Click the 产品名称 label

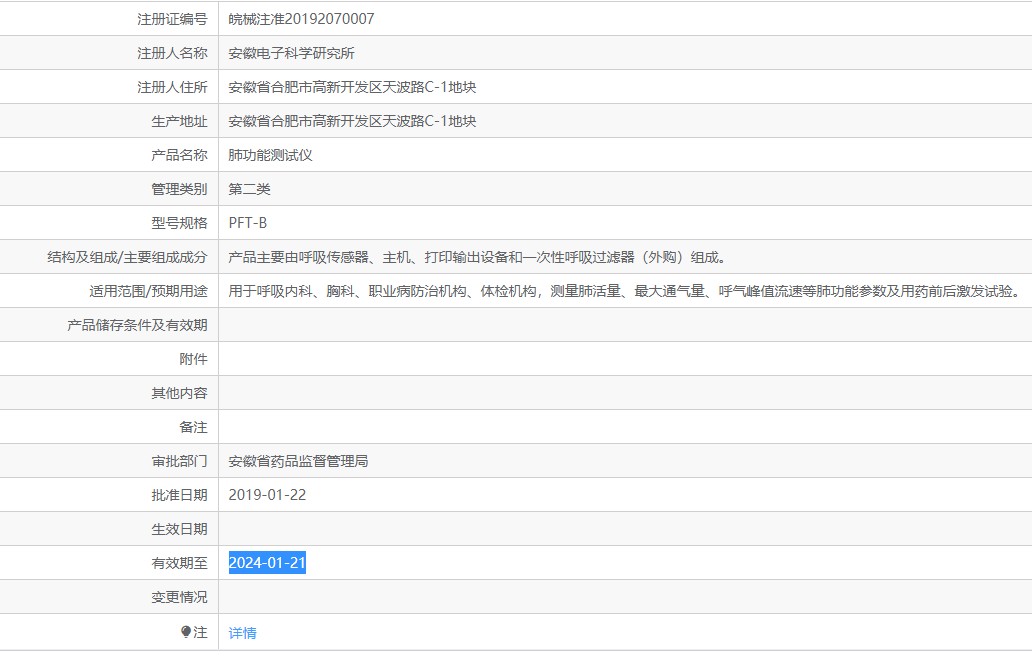180,155
